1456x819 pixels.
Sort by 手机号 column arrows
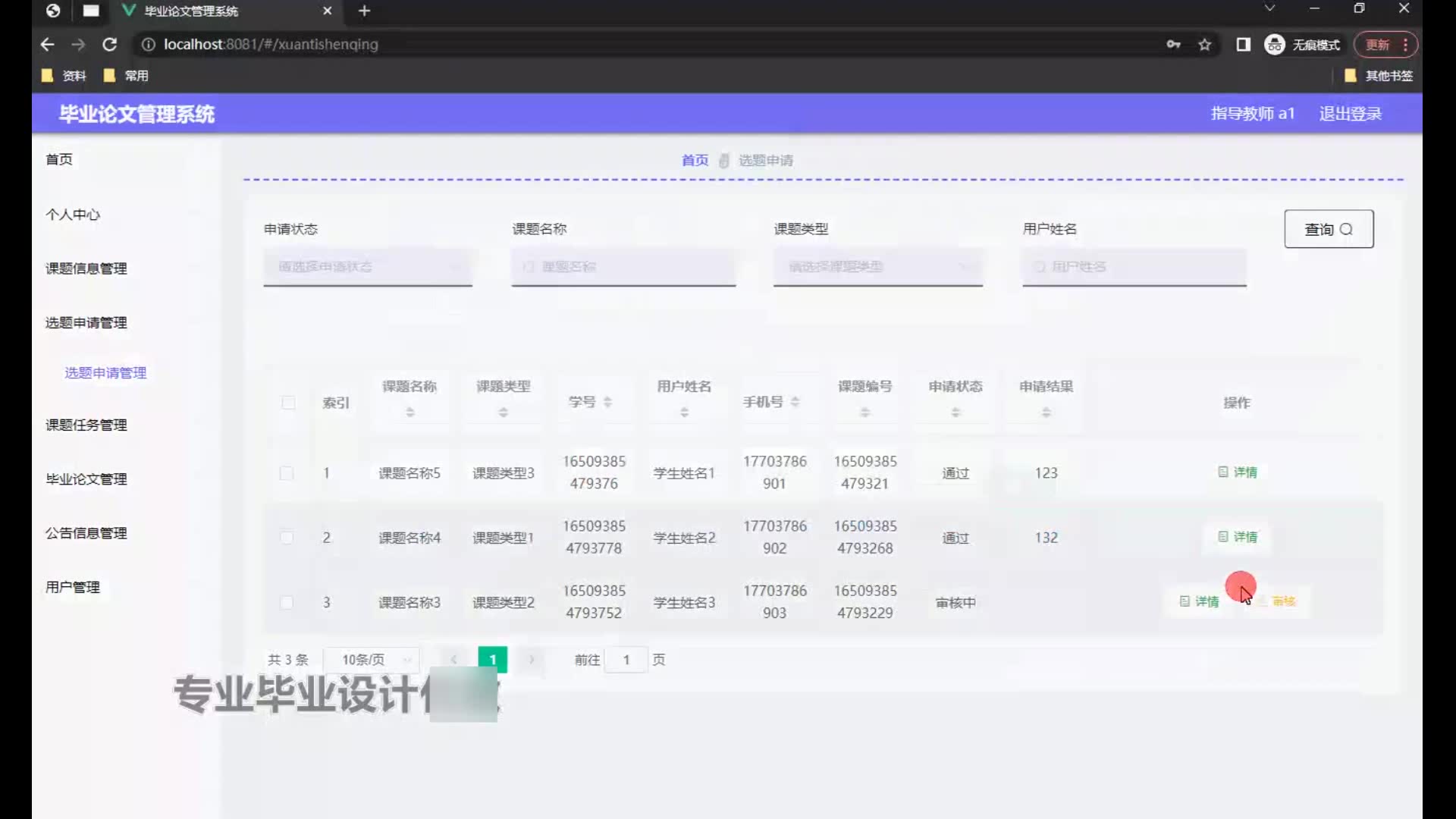[x=795, y=402]
